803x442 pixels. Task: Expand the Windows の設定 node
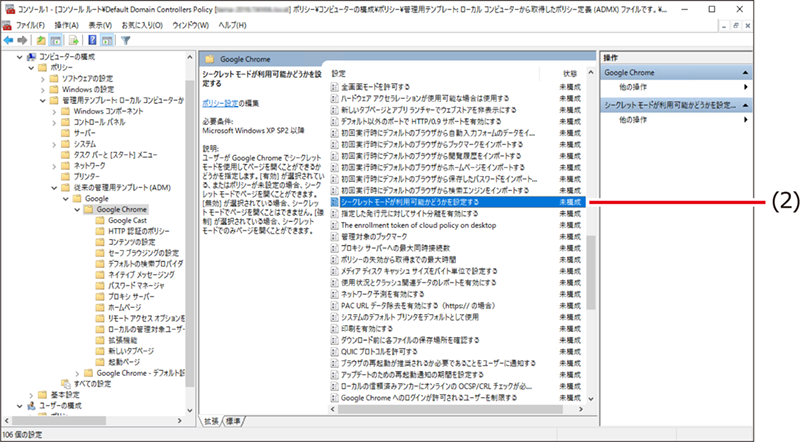(x=43, y=90)
